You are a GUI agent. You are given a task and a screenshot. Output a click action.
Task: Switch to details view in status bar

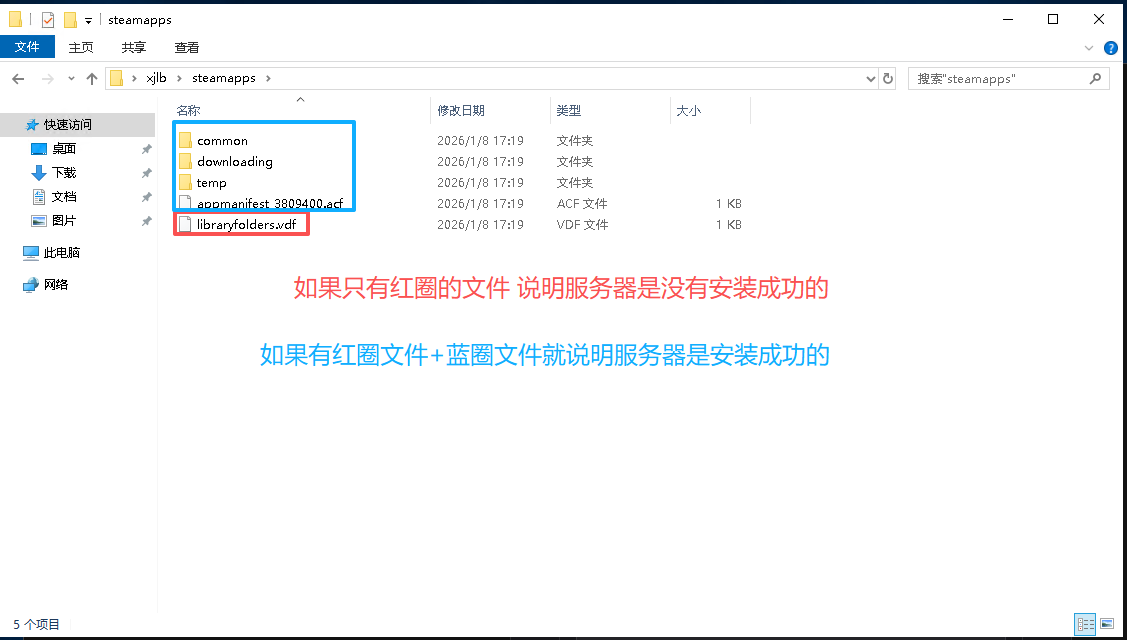coord(1085,624)
